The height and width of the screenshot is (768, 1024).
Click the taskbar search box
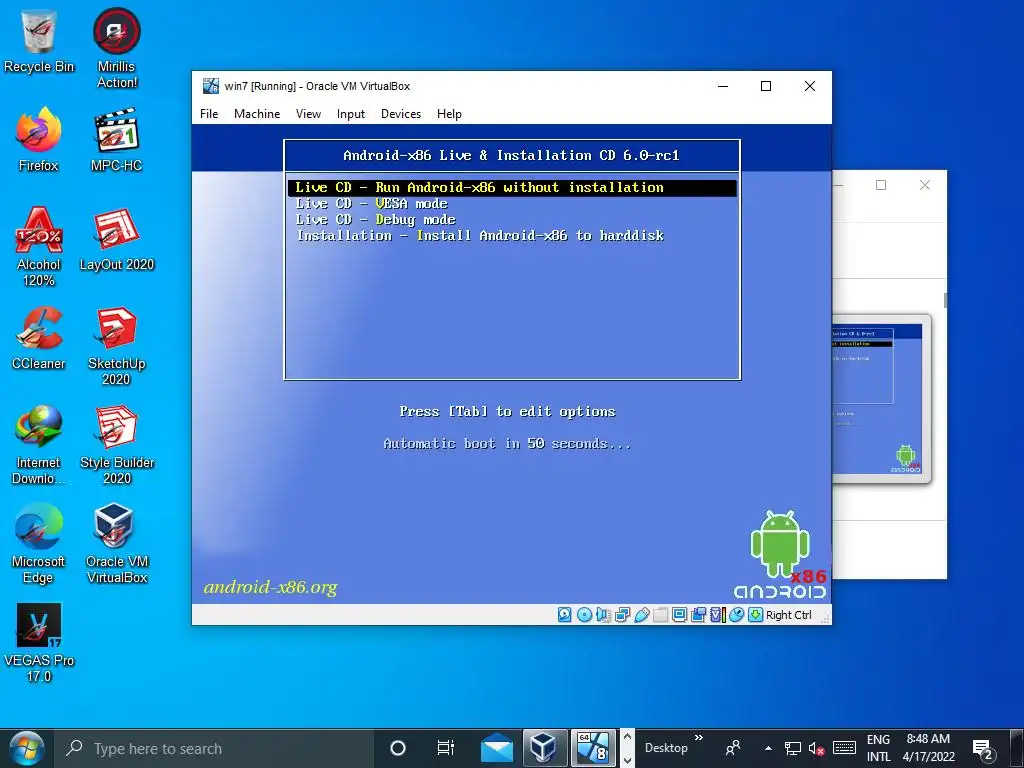pyautogui.click(x=214, y=748)
